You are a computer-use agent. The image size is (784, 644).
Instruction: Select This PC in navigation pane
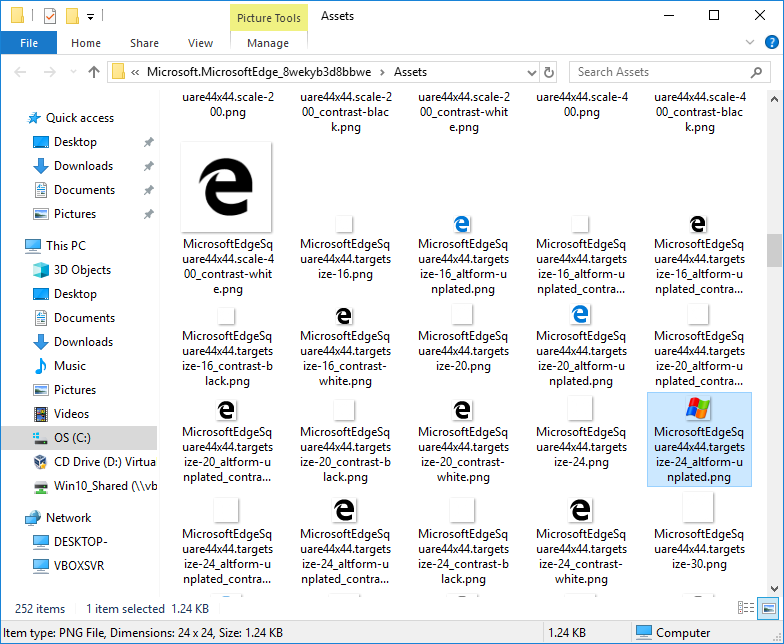66,246
